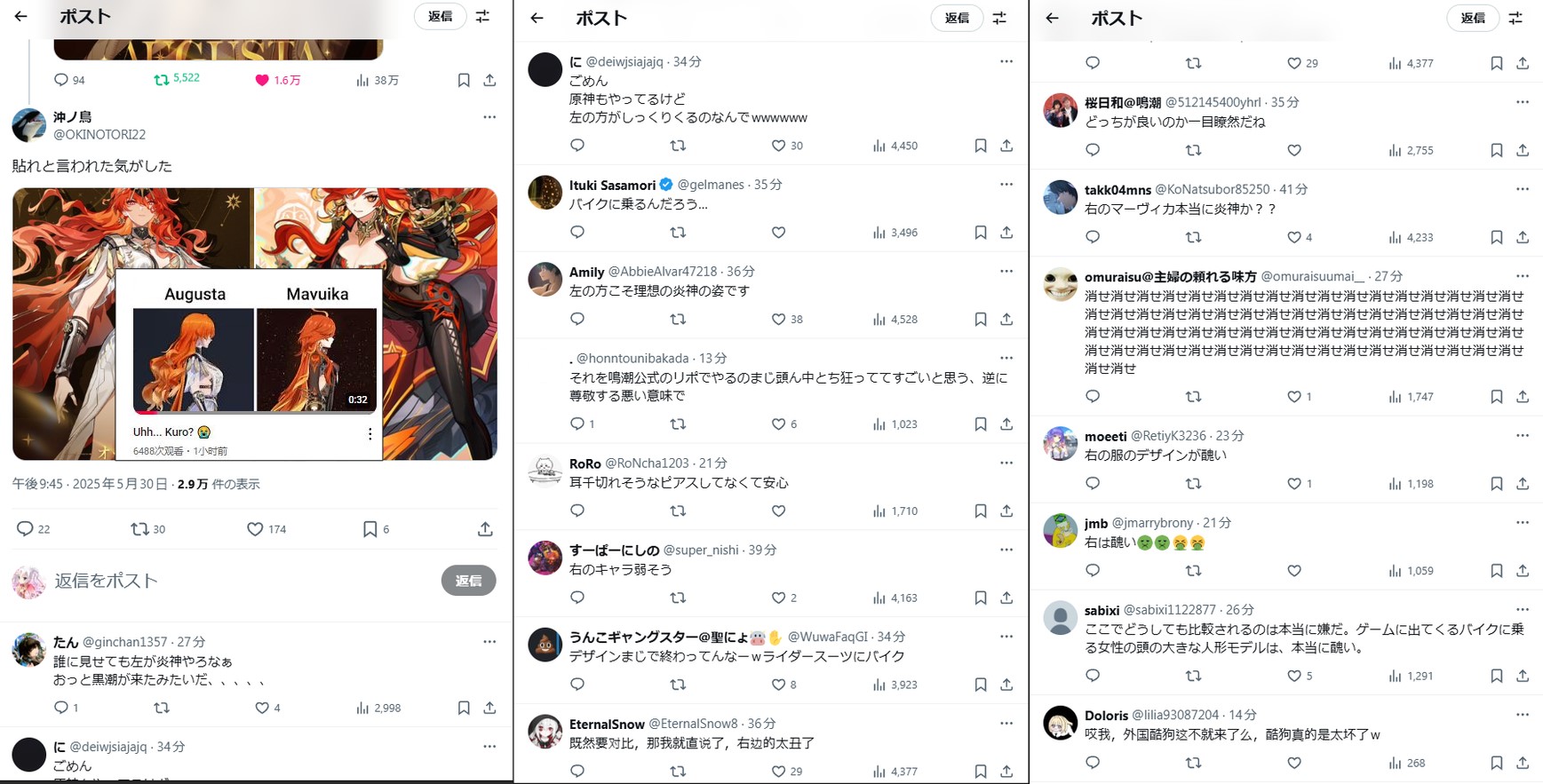Open more menu on Ituki Sasamori's reply
This screenshot has height=784, width=1543.
tap(1006, 185)
